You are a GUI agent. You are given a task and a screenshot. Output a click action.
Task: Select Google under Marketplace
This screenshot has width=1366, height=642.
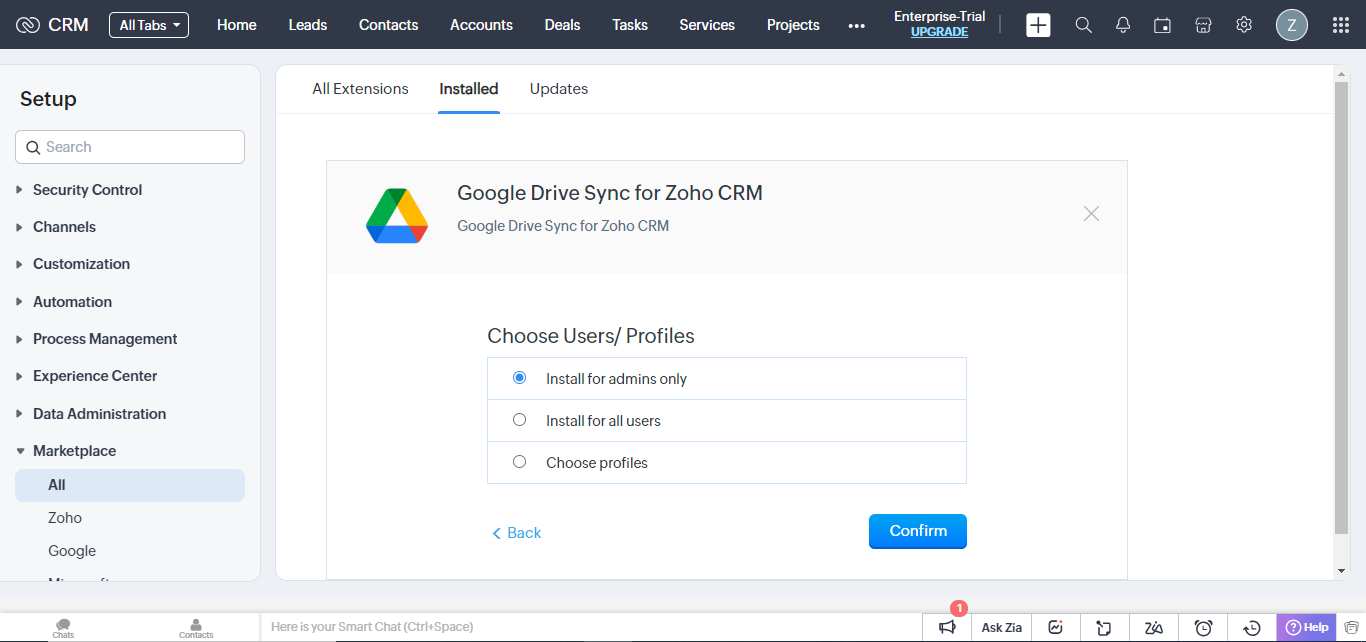click(x=72, y=551)
